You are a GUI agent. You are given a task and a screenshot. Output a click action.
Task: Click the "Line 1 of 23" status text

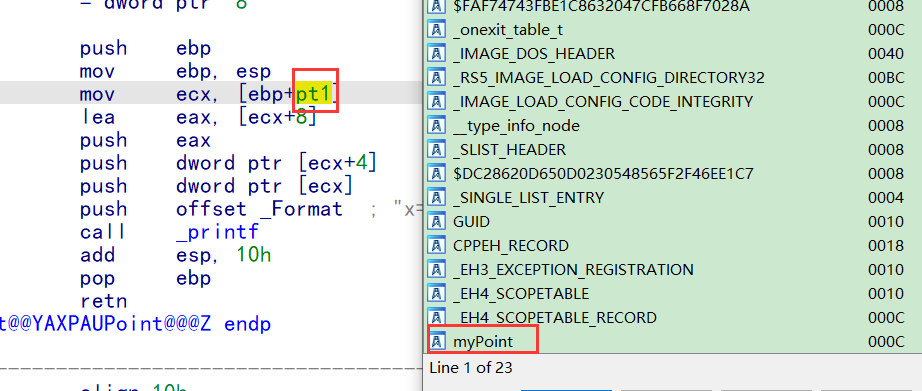pos(471,369)
